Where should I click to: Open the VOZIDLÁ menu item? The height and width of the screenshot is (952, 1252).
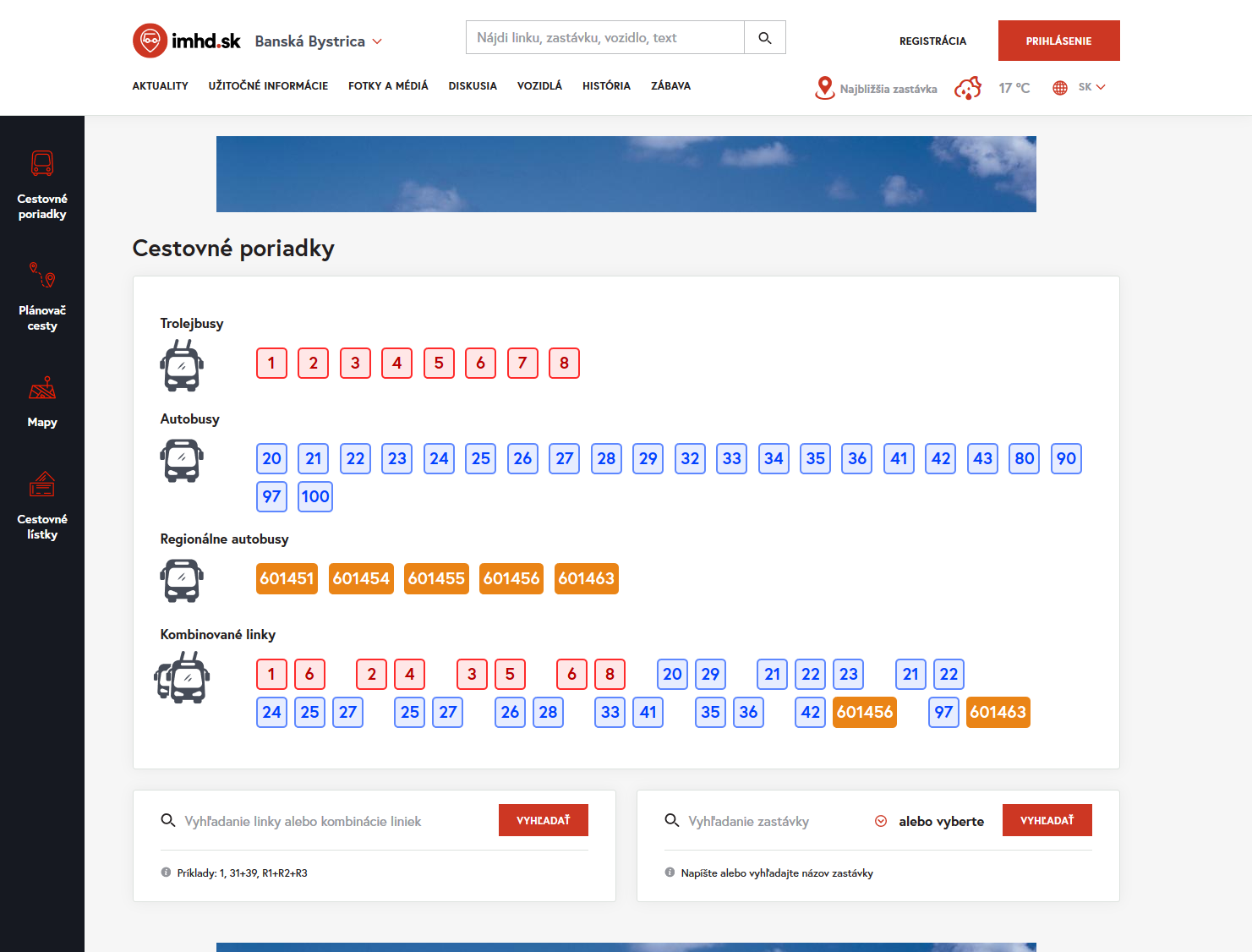pos(539,86)
